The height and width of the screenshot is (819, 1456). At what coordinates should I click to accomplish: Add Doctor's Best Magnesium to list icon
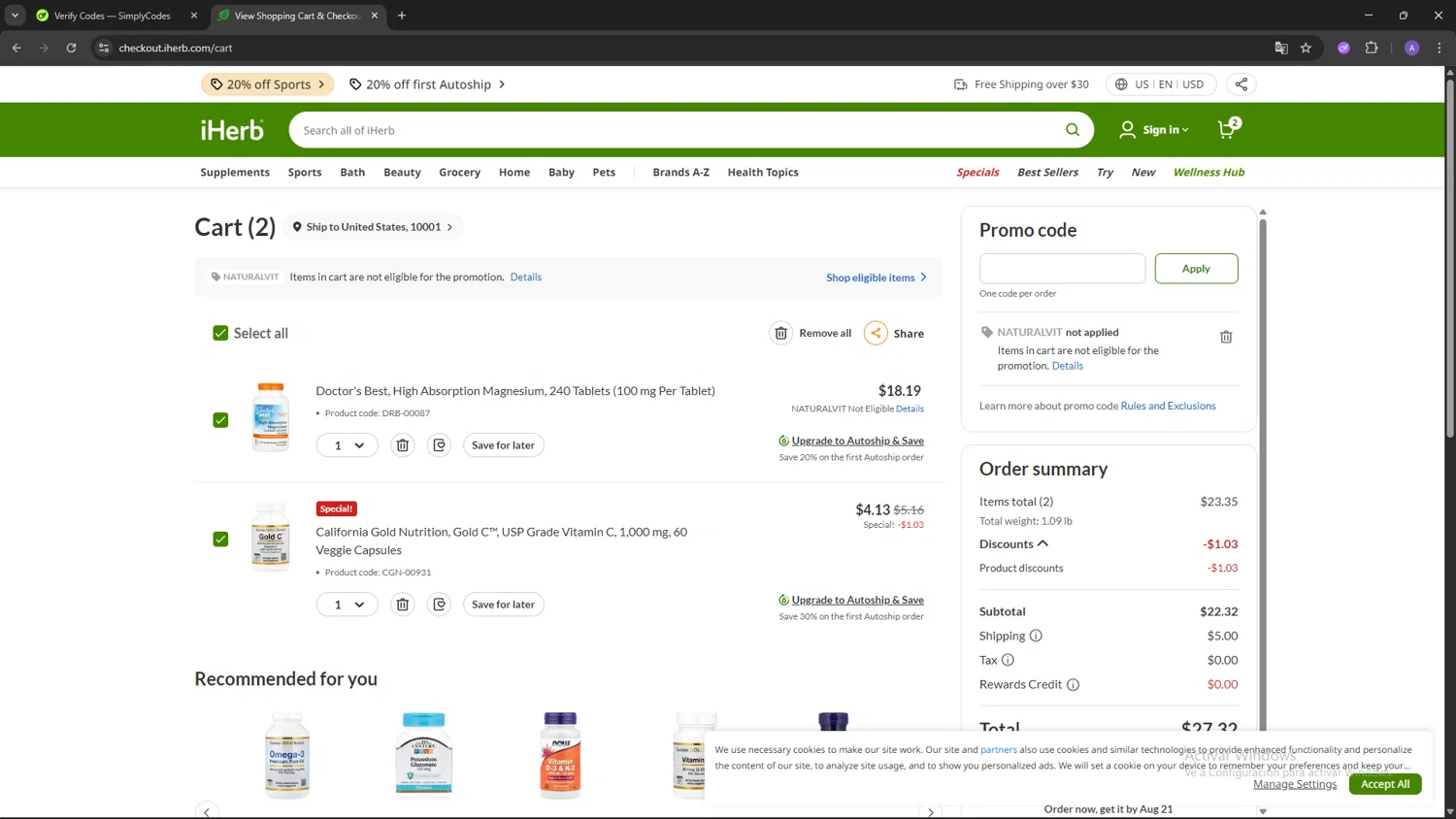click(x=439, y=445)
